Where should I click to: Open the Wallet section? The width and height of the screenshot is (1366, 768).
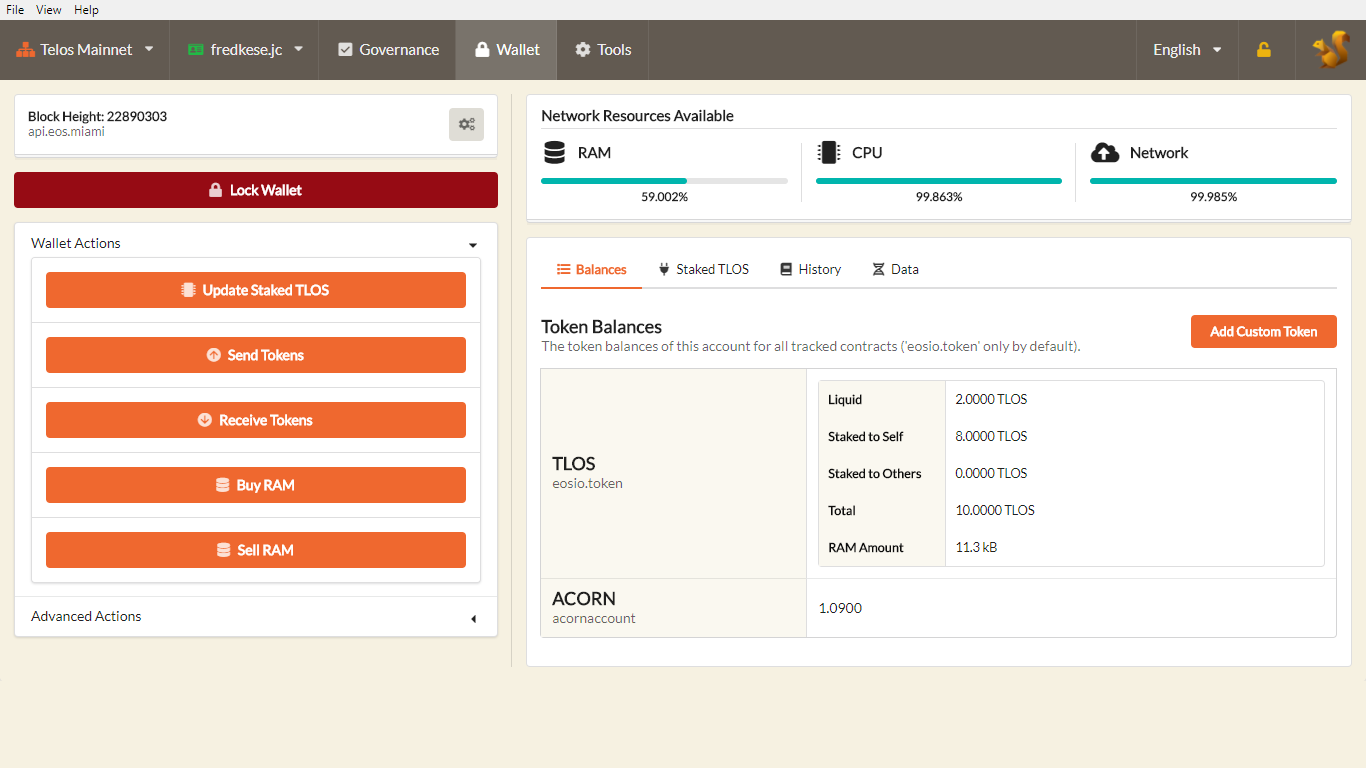507,50
